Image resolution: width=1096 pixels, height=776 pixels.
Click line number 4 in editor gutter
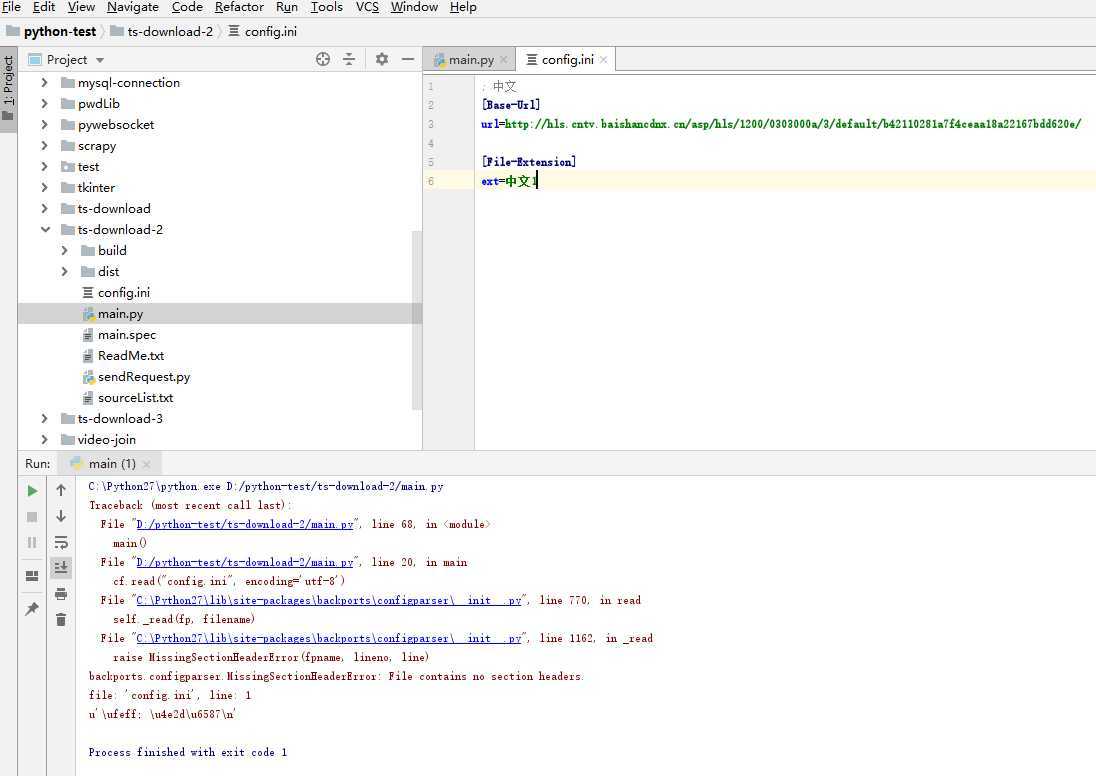tap(431, 143)
